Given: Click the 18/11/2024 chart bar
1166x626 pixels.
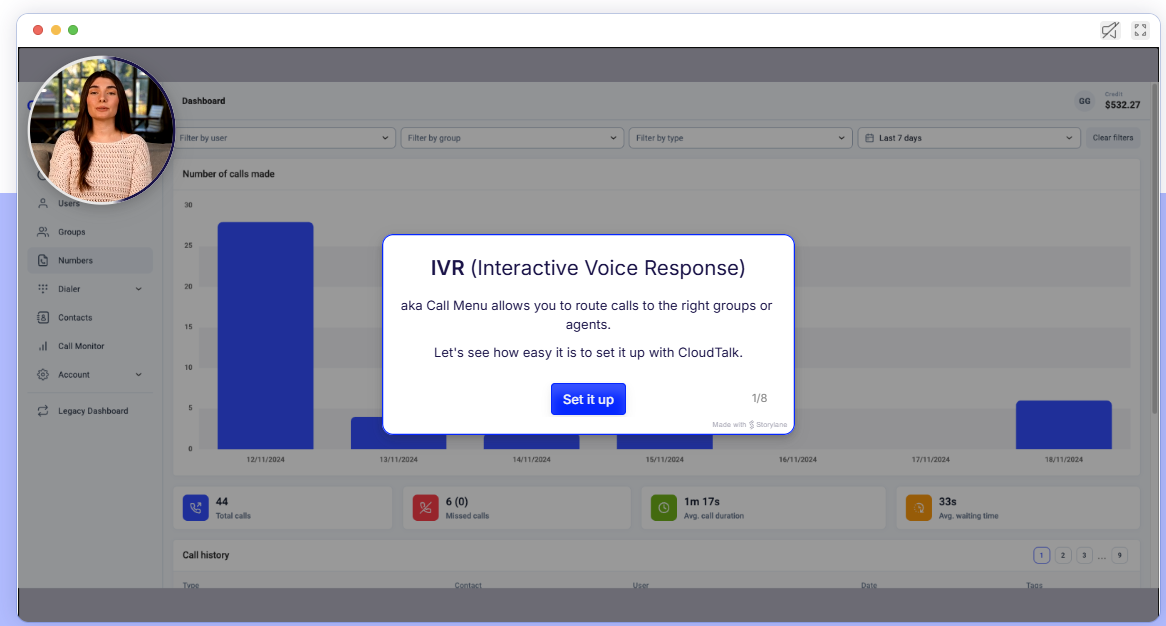Looking at the screenshot, I should click(1063, 425).
